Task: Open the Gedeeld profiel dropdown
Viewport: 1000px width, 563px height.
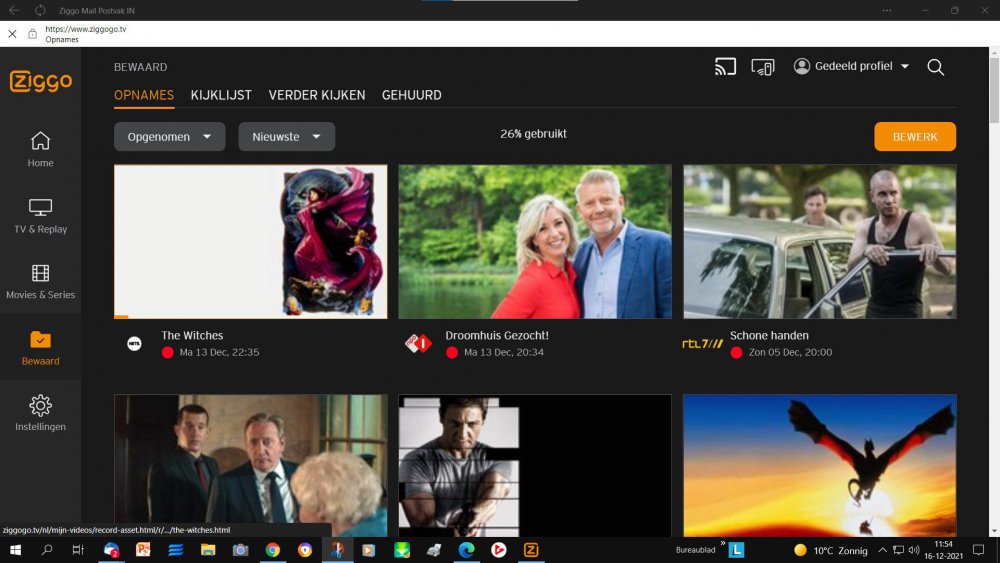Action: [851, 66]
